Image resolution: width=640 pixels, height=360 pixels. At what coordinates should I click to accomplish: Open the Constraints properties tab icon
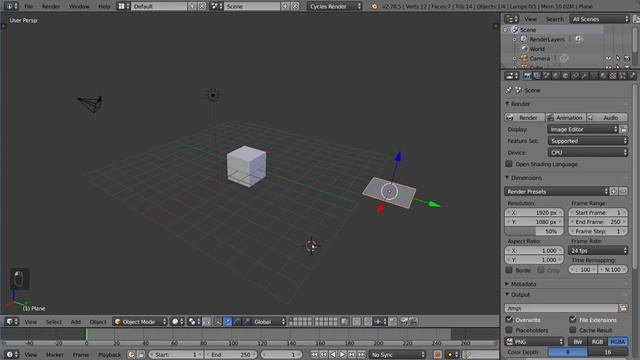[x=575, y=76]
